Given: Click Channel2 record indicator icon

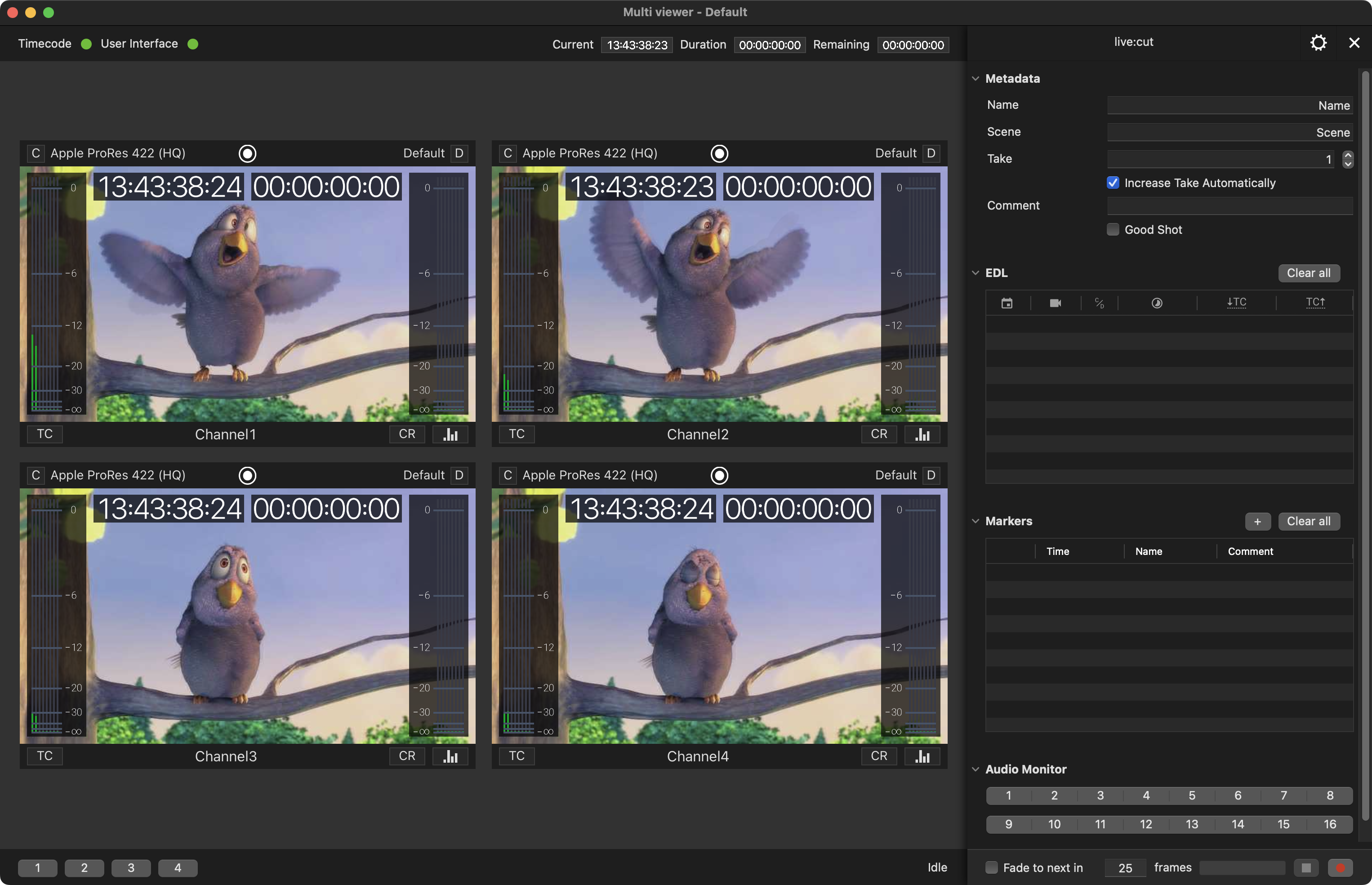Looking at the screenshot, I should pos(720,153).
